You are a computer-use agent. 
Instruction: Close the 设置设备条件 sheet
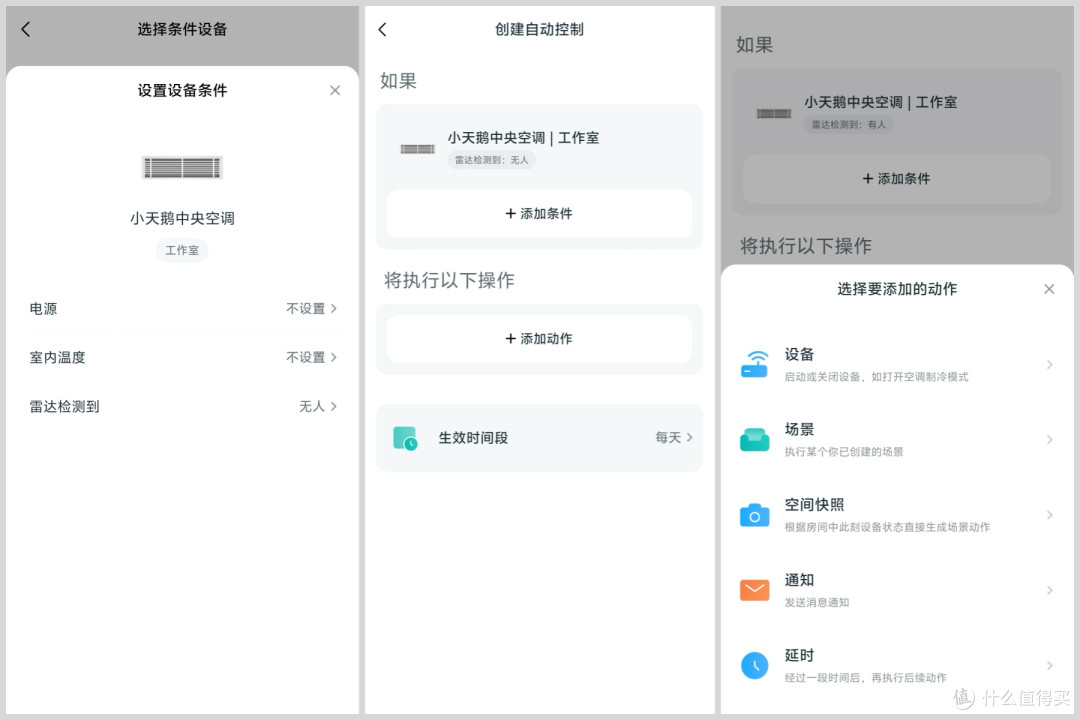pos(335,90)
